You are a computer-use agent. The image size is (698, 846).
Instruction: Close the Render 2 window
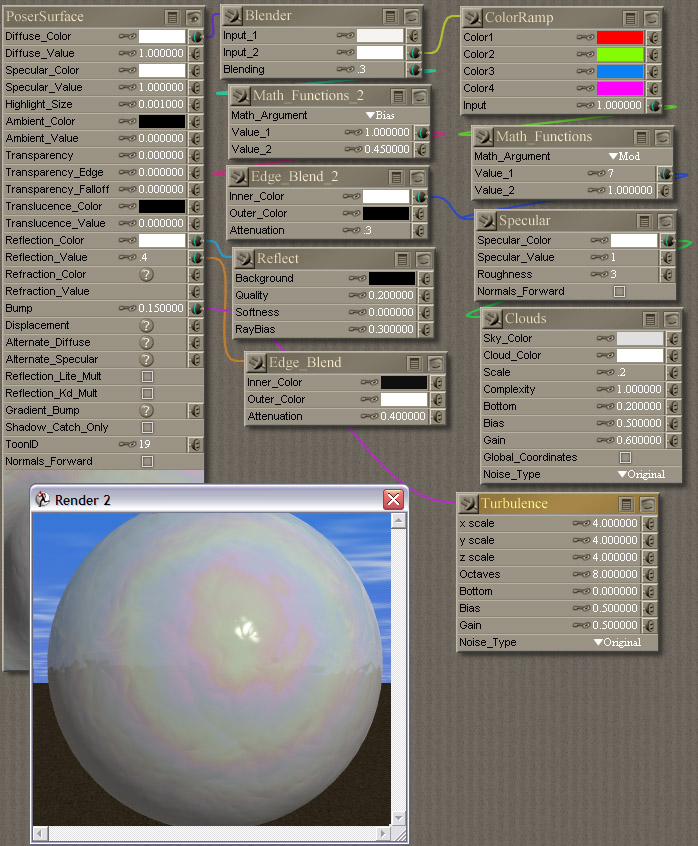click(394, 500)
